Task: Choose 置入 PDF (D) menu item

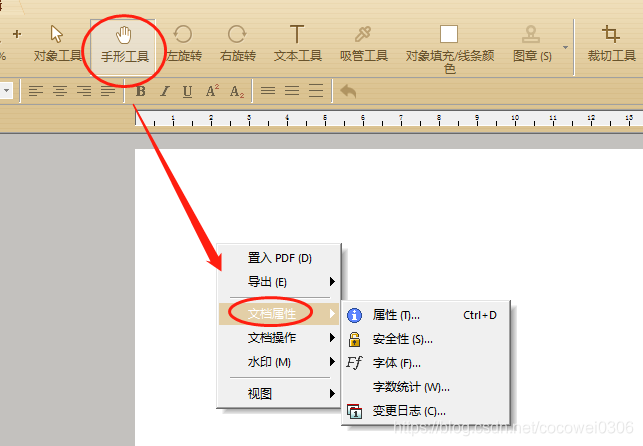Action: pyautogui.click(x=280, y=258)
